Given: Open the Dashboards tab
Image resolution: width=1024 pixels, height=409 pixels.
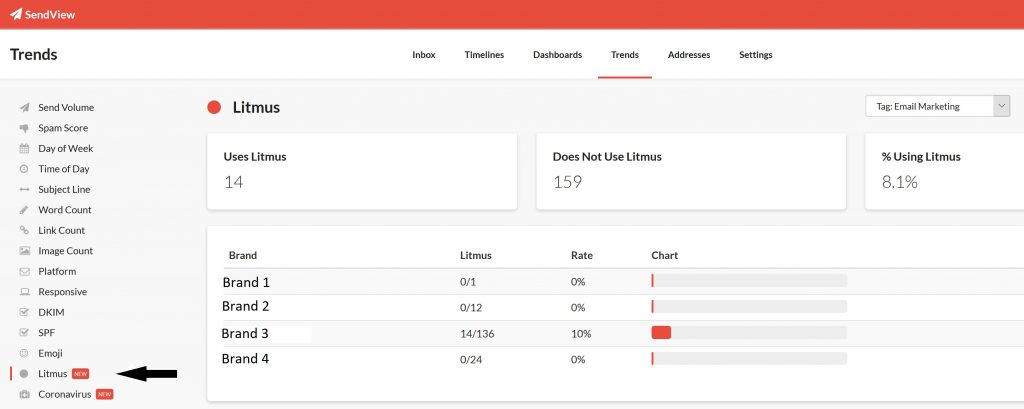Looking at the screenshot, I should click(557, 55).
